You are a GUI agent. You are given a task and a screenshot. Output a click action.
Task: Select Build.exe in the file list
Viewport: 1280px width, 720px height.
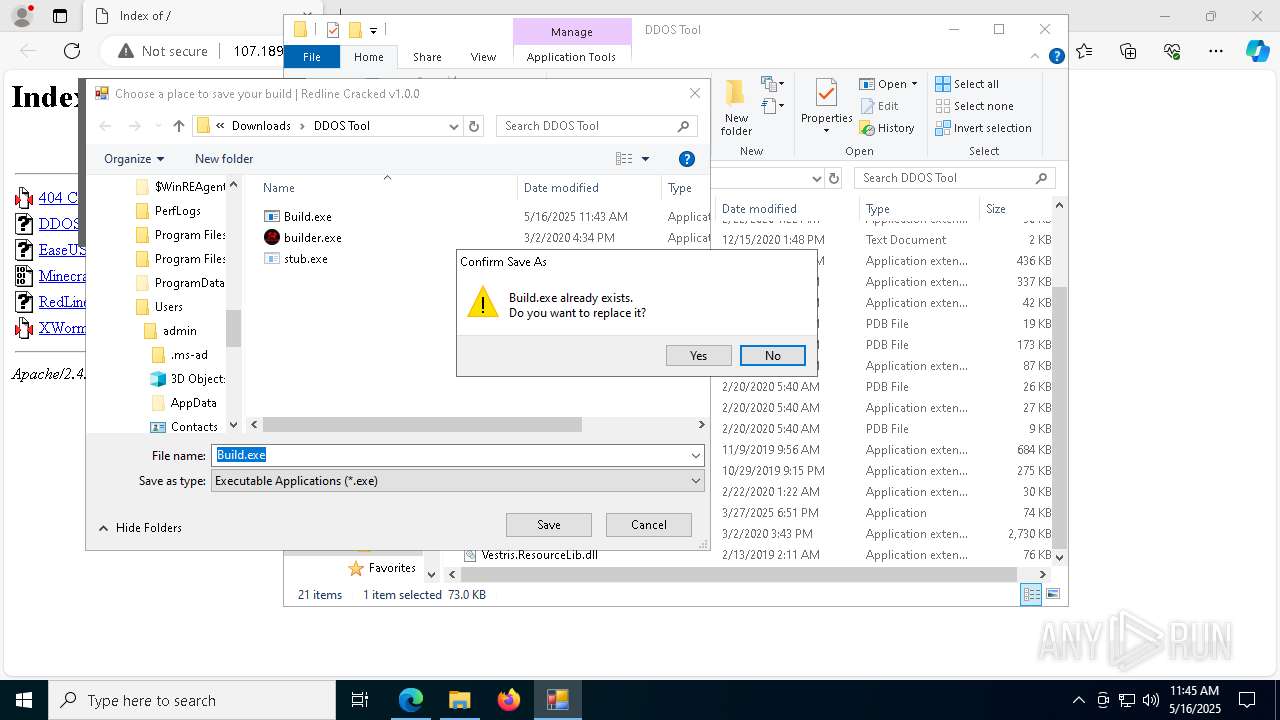pyautogui.click(x=307, y=216)
